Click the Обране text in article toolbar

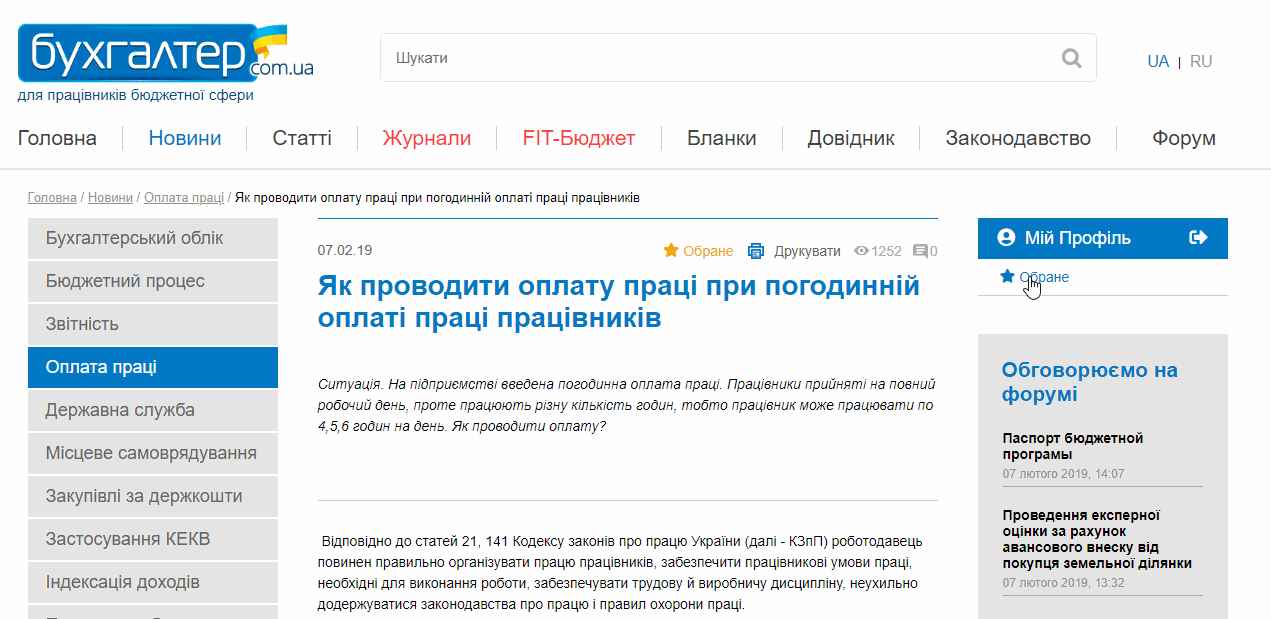tap(708, 251)
